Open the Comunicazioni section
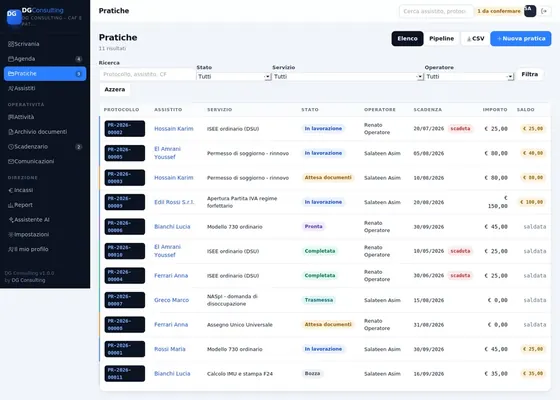Screen dimensions: 560x400 point(45,161)
